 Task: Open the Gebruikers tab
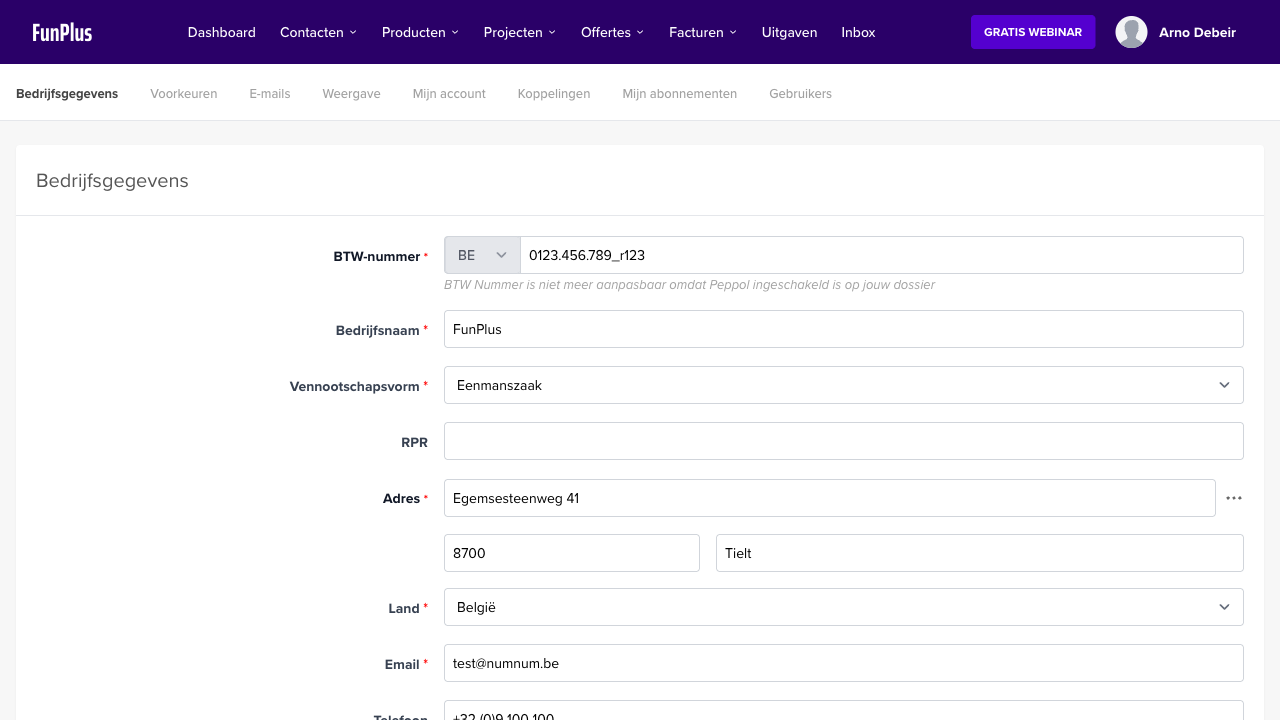click(800, 93)
